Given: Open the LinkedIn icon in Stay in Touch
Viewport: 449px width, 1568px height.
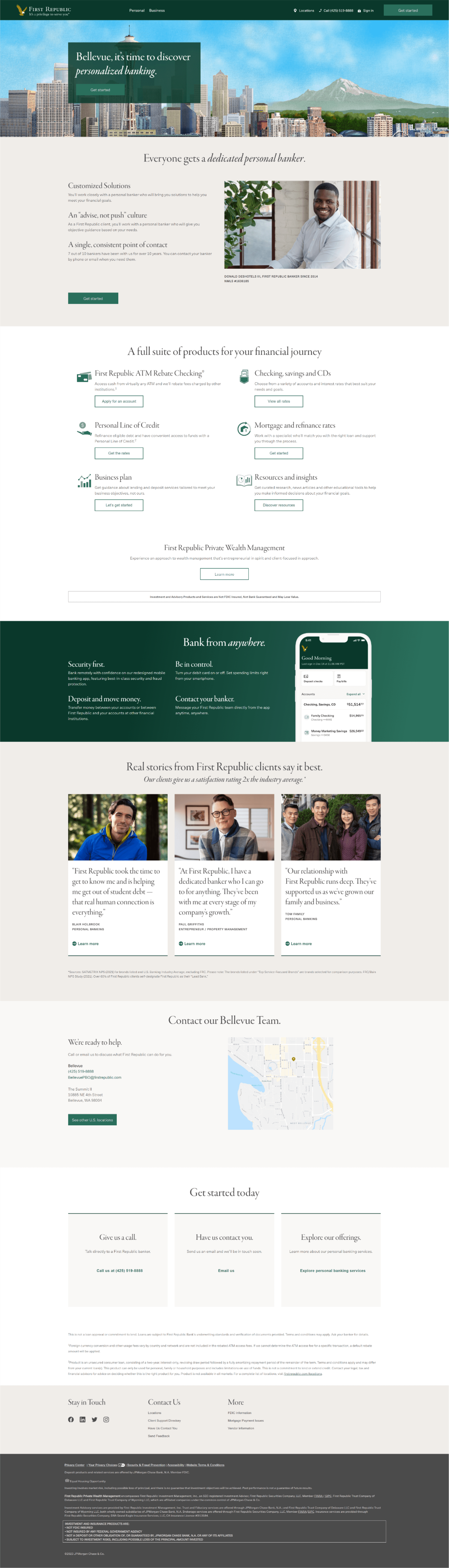Looking at the screenshot, I should click(x=83, y=1419).
